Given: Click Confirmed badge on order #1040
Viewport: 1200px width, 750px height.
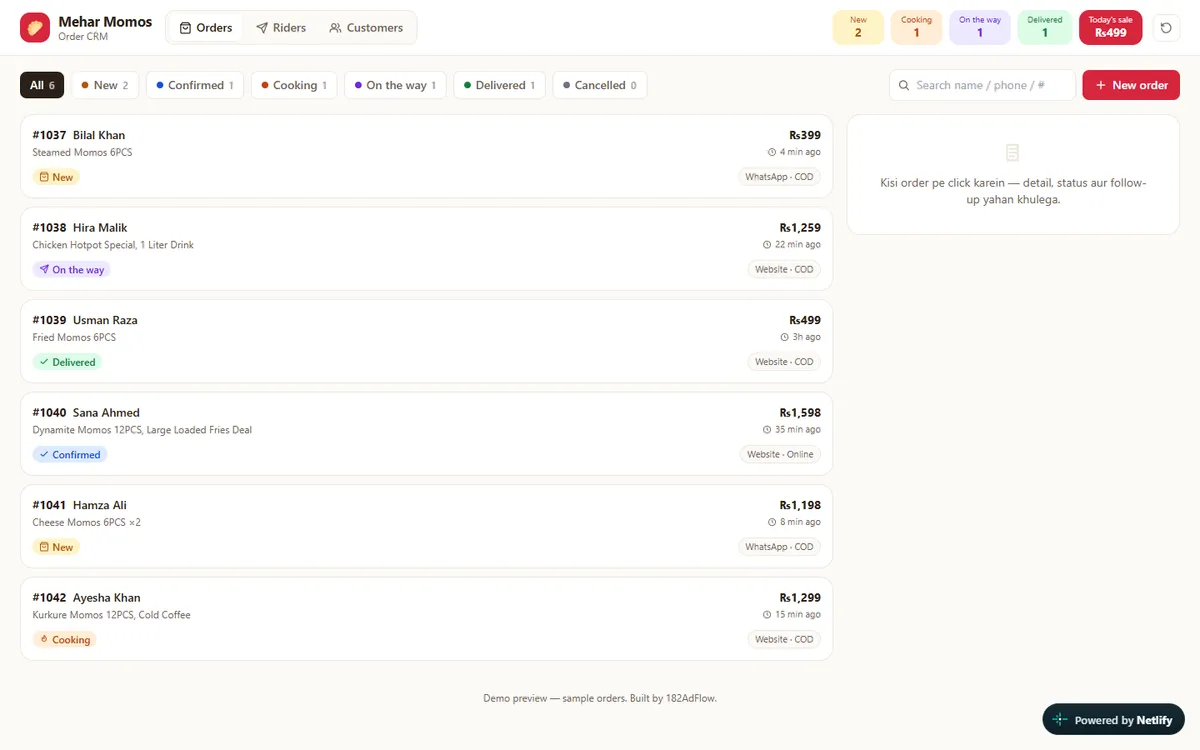Looking at the screenshot, I should (x=70, y=455).
